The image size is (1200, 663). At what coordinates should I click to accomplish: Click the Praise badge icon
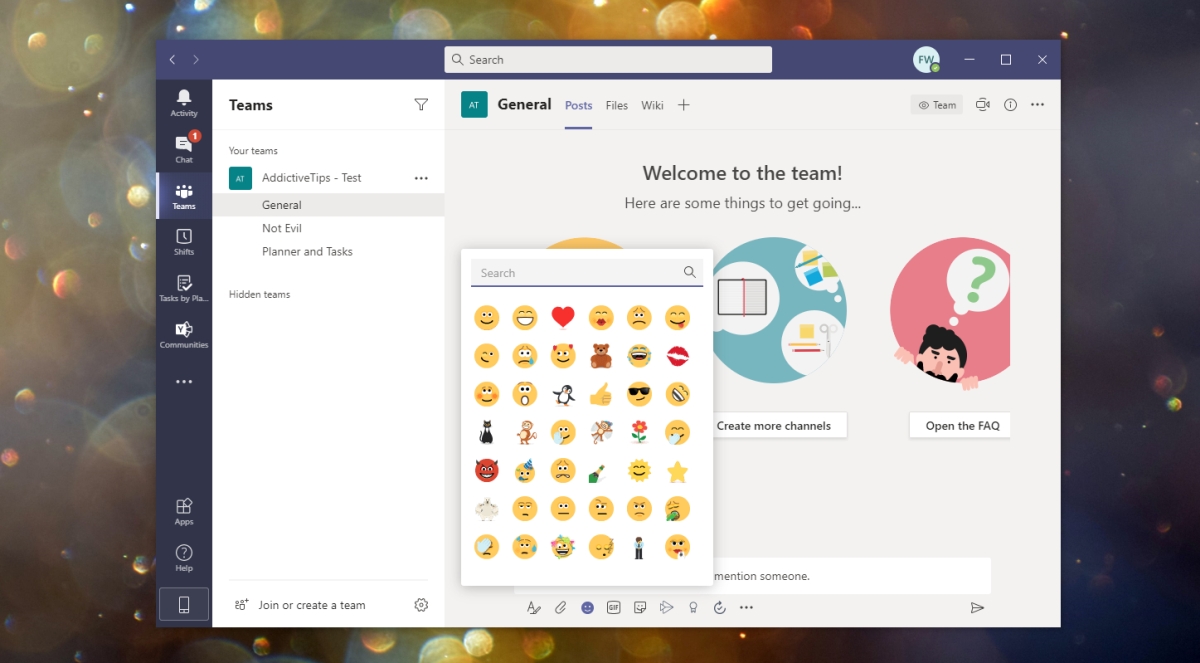tap(693, 607)
